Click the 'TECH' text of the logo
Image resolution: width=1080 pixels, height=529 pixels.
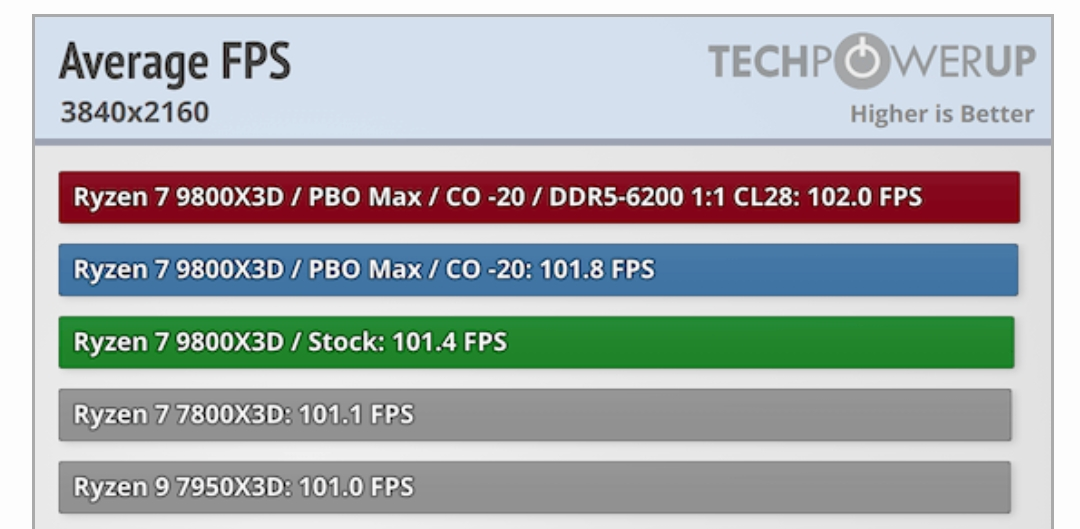760,61
